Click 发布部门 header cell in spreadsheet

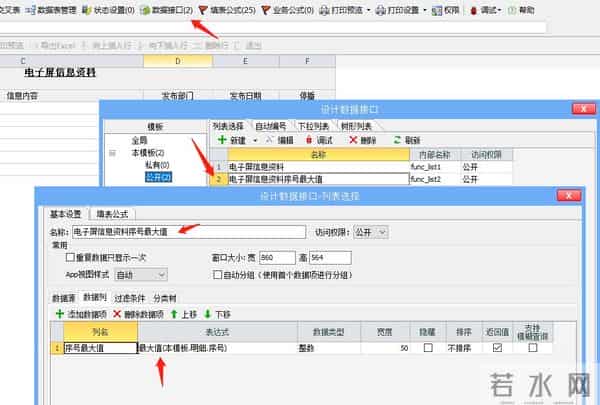point(178,96)
